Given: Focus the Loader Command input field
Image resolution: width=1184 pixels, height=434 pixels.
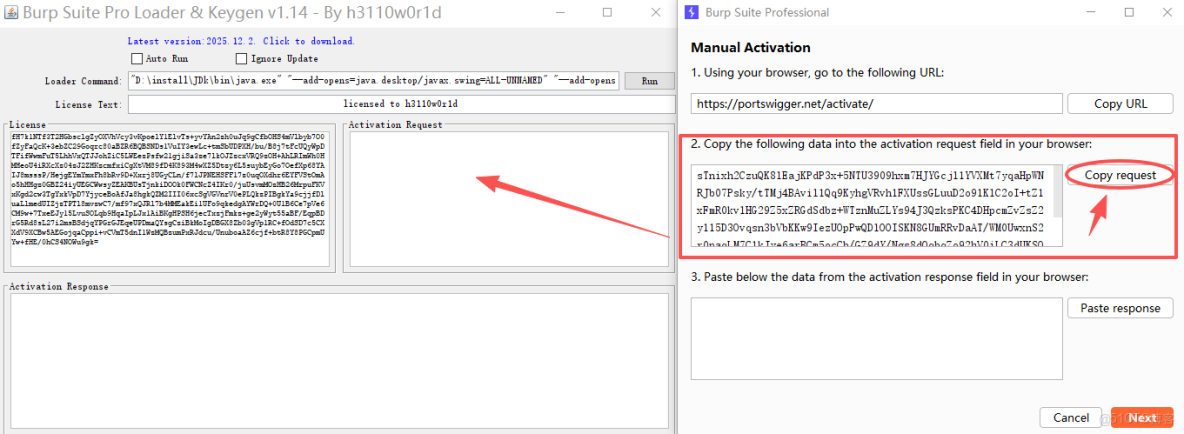Looking at the screenshot, I should pyautogui.click(x=373, y=81).
